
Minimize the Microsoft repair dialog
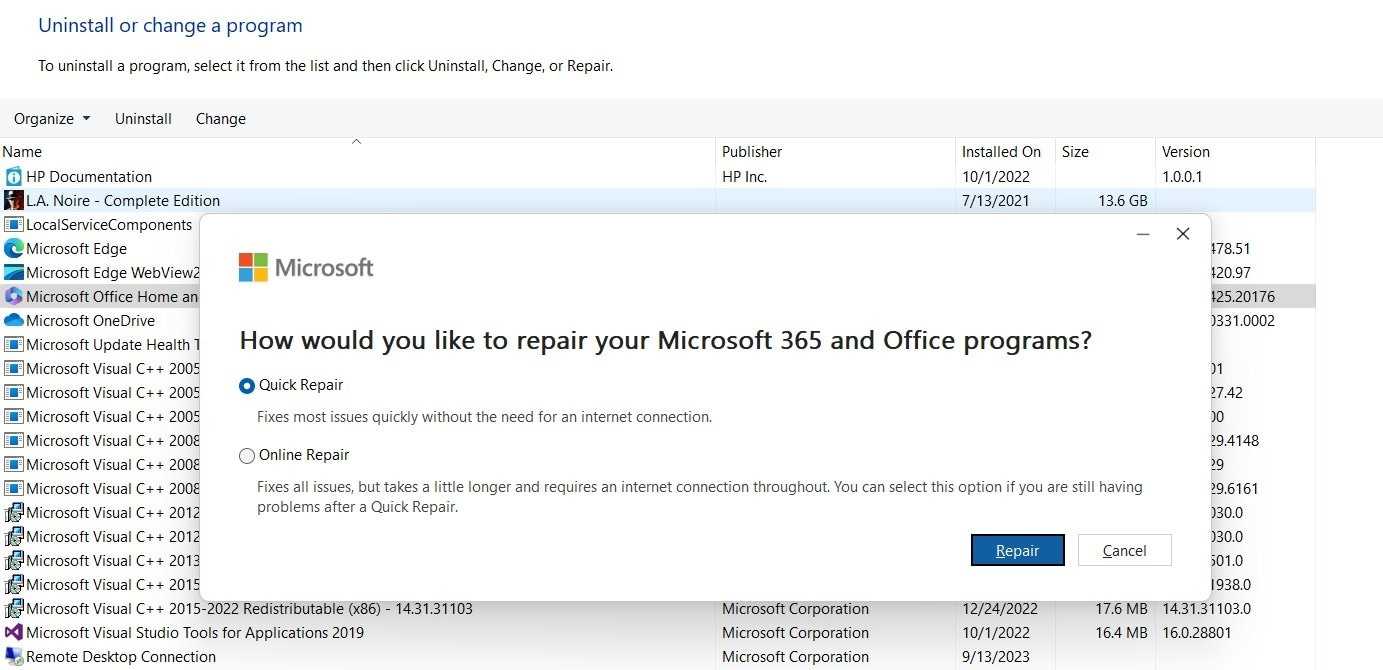1143,234
